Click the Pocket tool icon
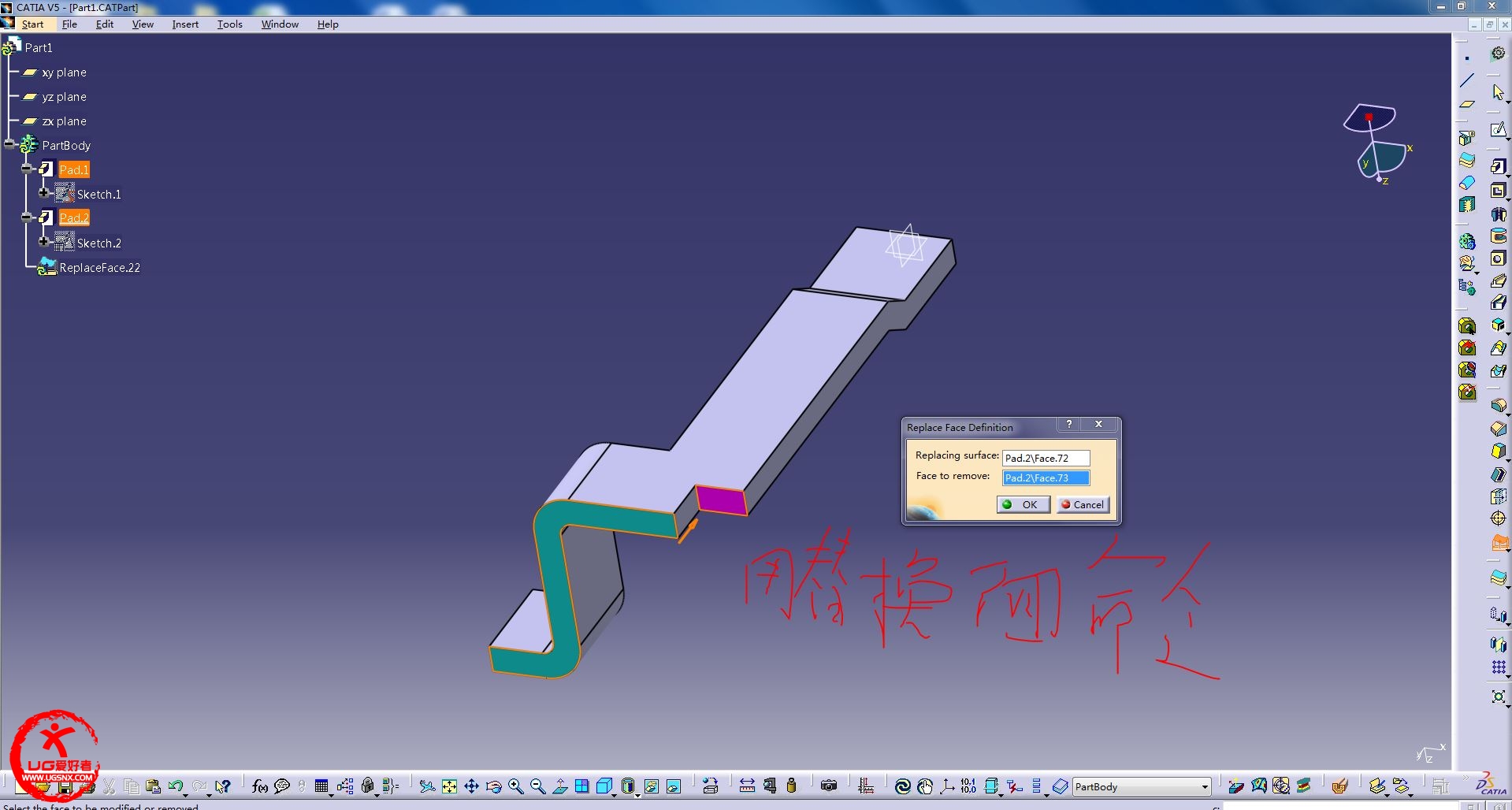The height and width of the screenshot is (810, 1512). 1498,191
